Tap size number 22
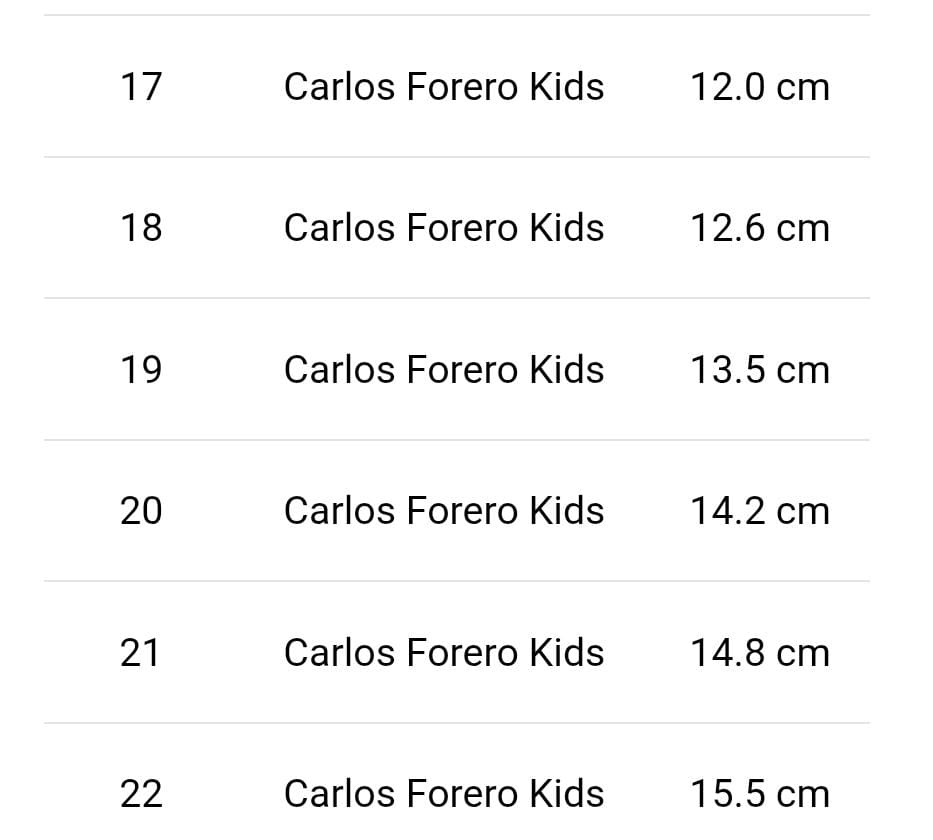This screenshot has width=933, height=840. click(x=140, y=794)
